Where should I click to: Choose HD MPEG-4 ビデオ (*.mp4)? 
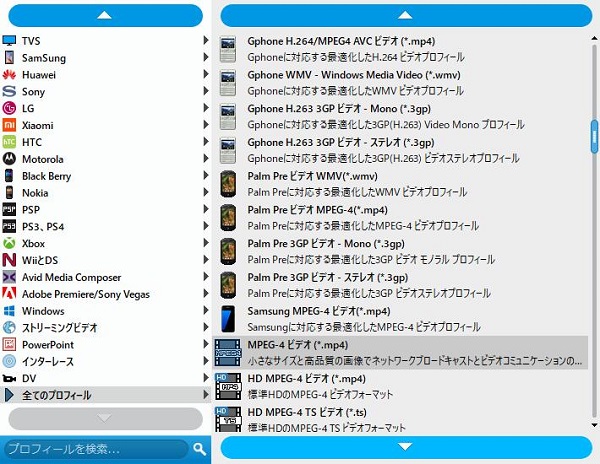[401, 386]
